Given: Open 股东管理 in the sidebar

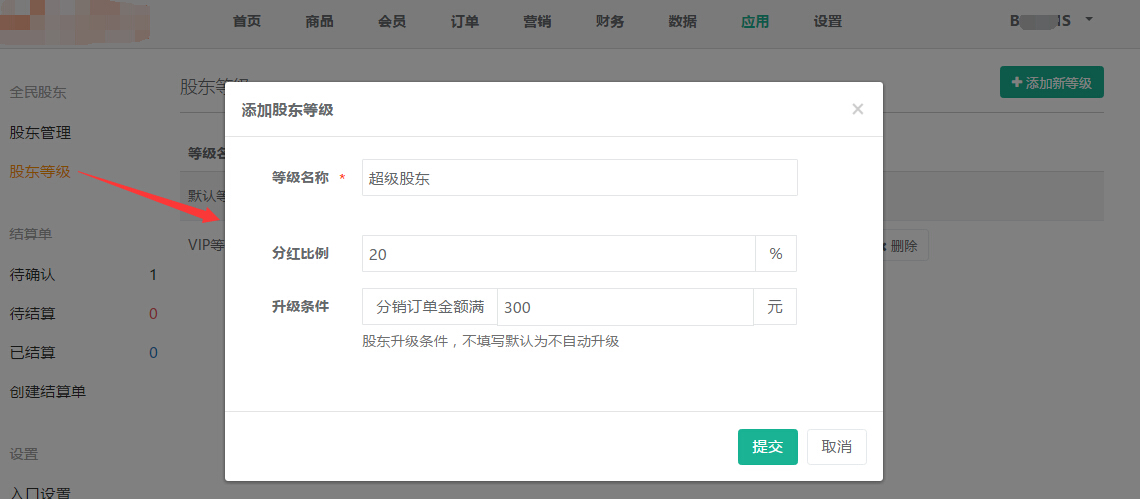Looking at the screenshot, I should [x=40, y=133].
